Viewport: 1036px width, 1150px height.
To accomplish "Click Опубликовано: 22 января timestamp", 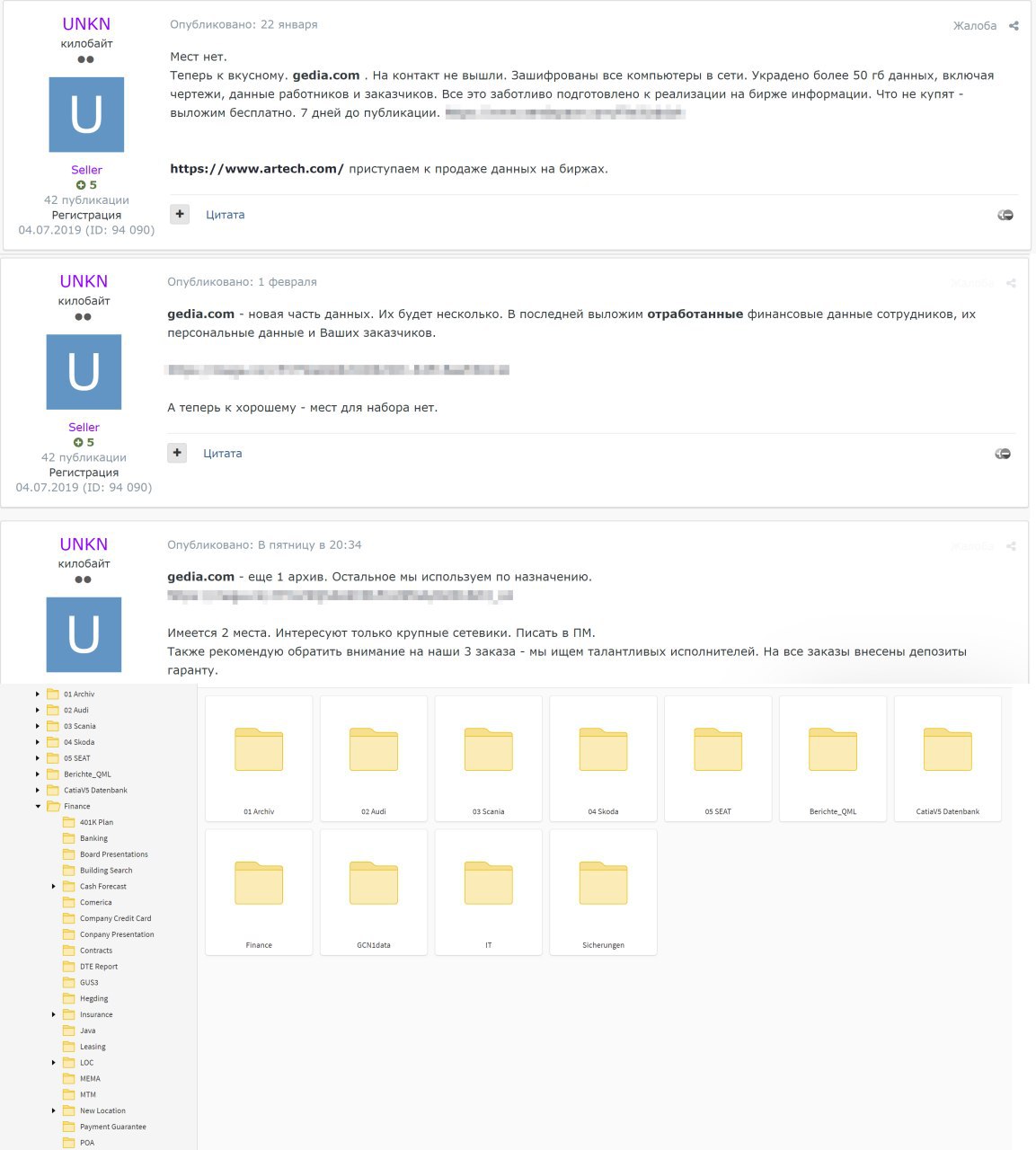I will [244, 25].
